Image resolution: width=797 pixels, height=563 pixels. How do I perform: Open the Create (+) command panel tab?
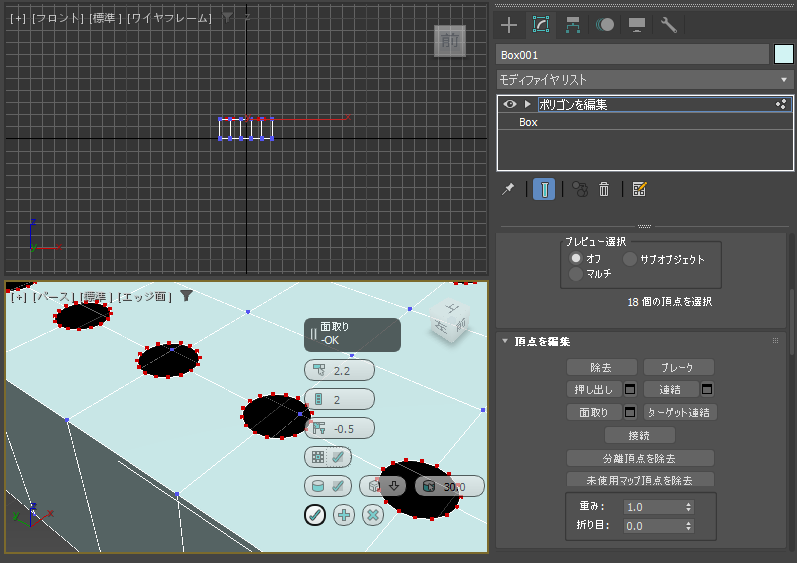pos(509,25)
